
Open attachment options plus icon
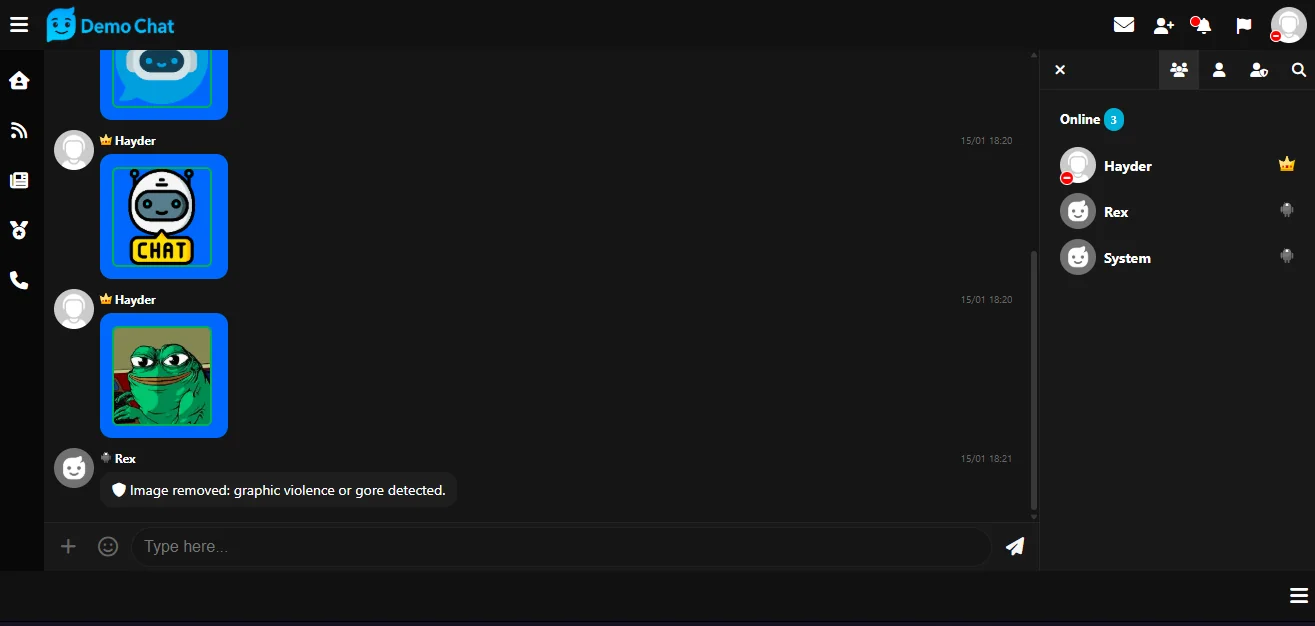click(68, 546)
